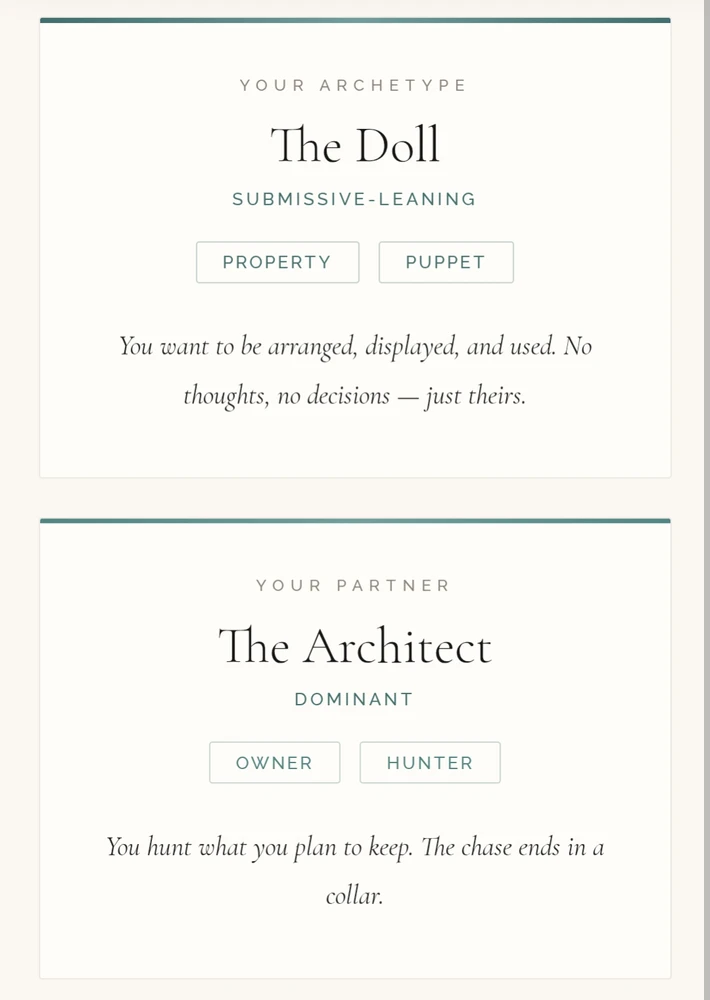This screenshot has height=1000, width=710.
Task: Click the YOUR ARCHETYPE overline text
Action: pos(354,86)
